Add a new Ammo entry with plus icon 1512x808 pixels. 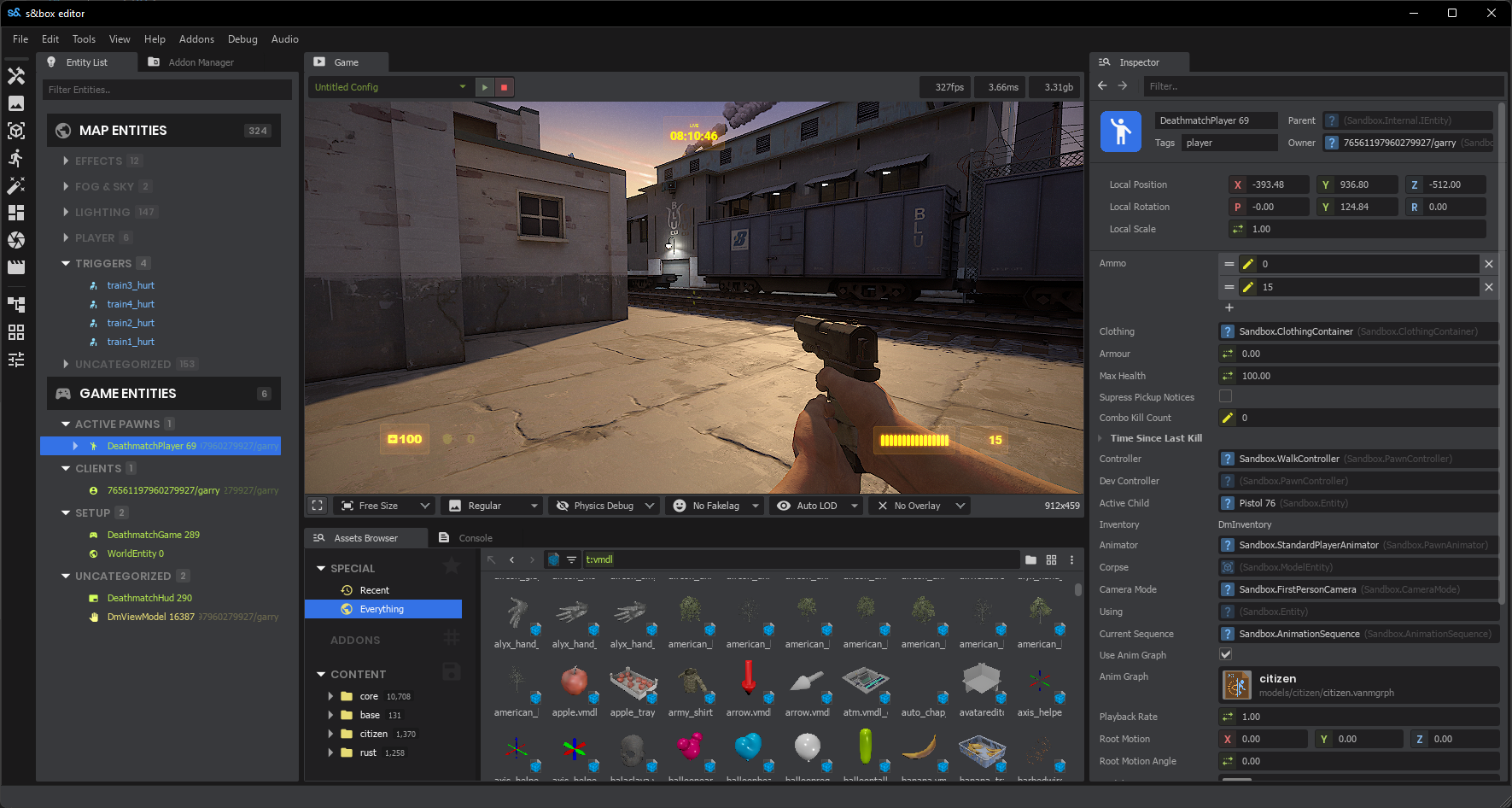point(1229,307)
